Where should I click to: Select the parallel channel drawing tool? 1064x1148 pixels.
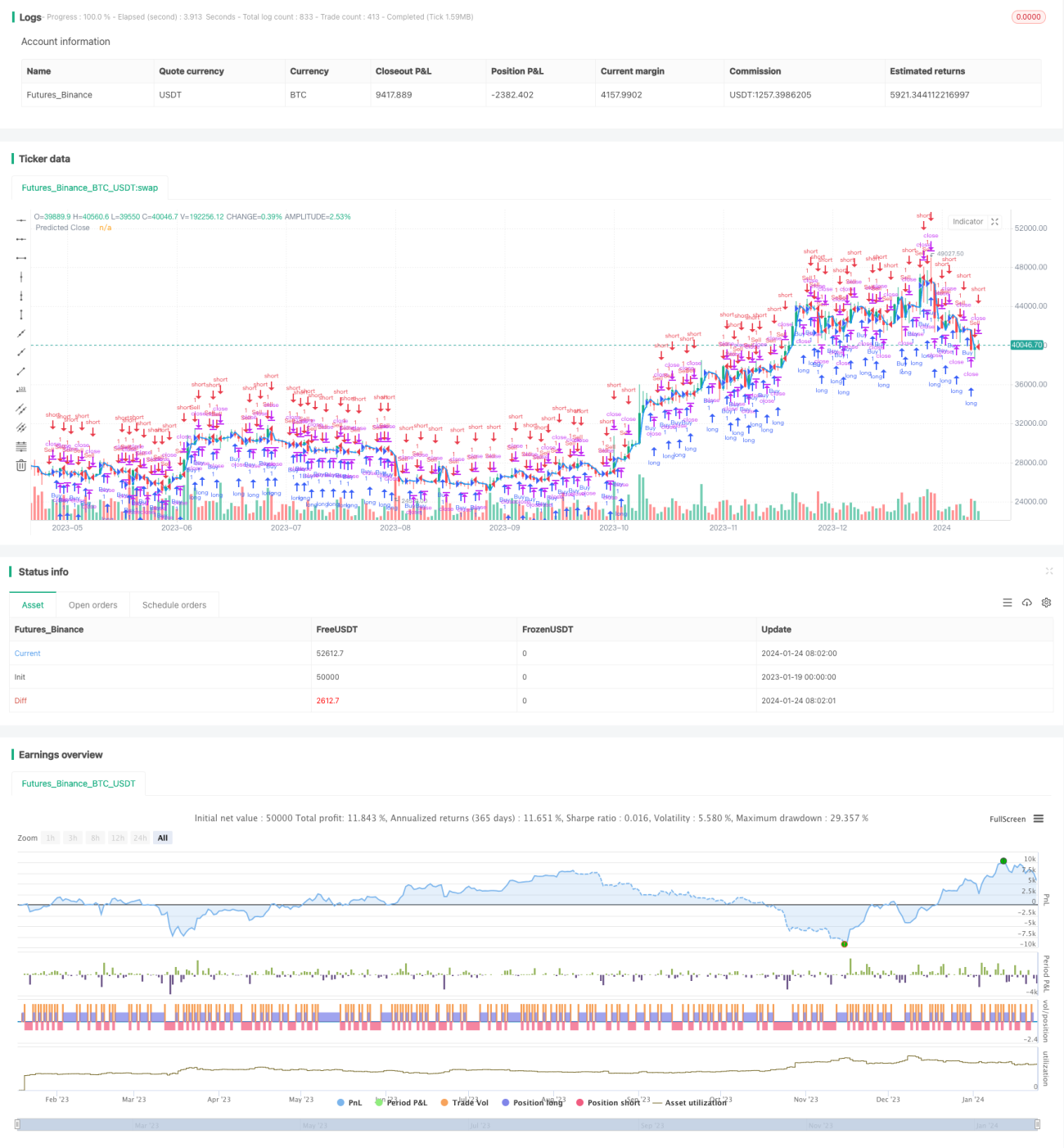click(x=21, y=409)
